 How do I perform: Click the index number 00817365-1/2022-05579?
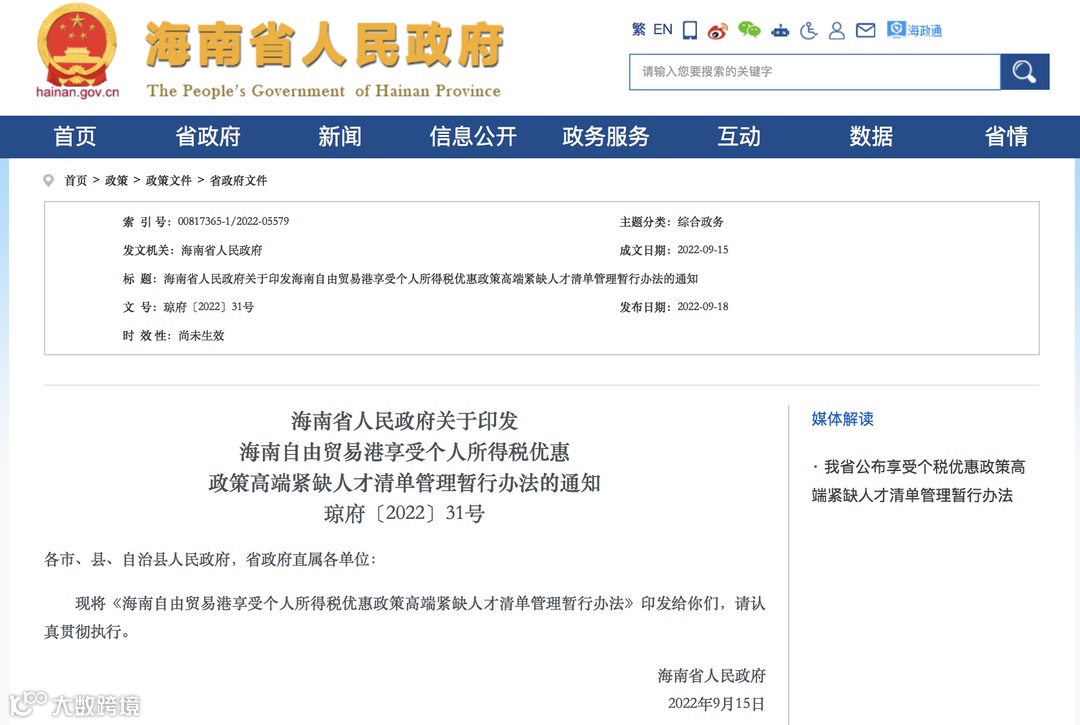click(233, 221)
